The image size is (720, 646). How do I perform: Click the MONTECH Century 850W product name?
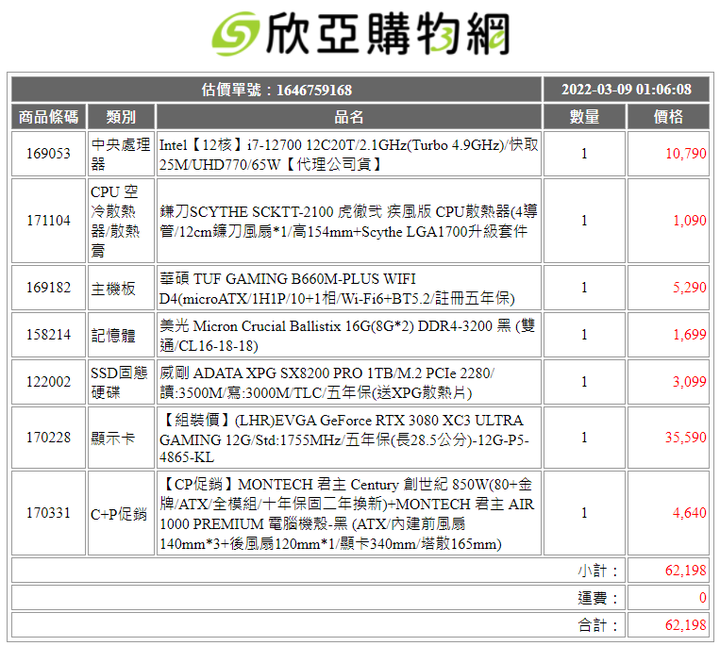347,514
